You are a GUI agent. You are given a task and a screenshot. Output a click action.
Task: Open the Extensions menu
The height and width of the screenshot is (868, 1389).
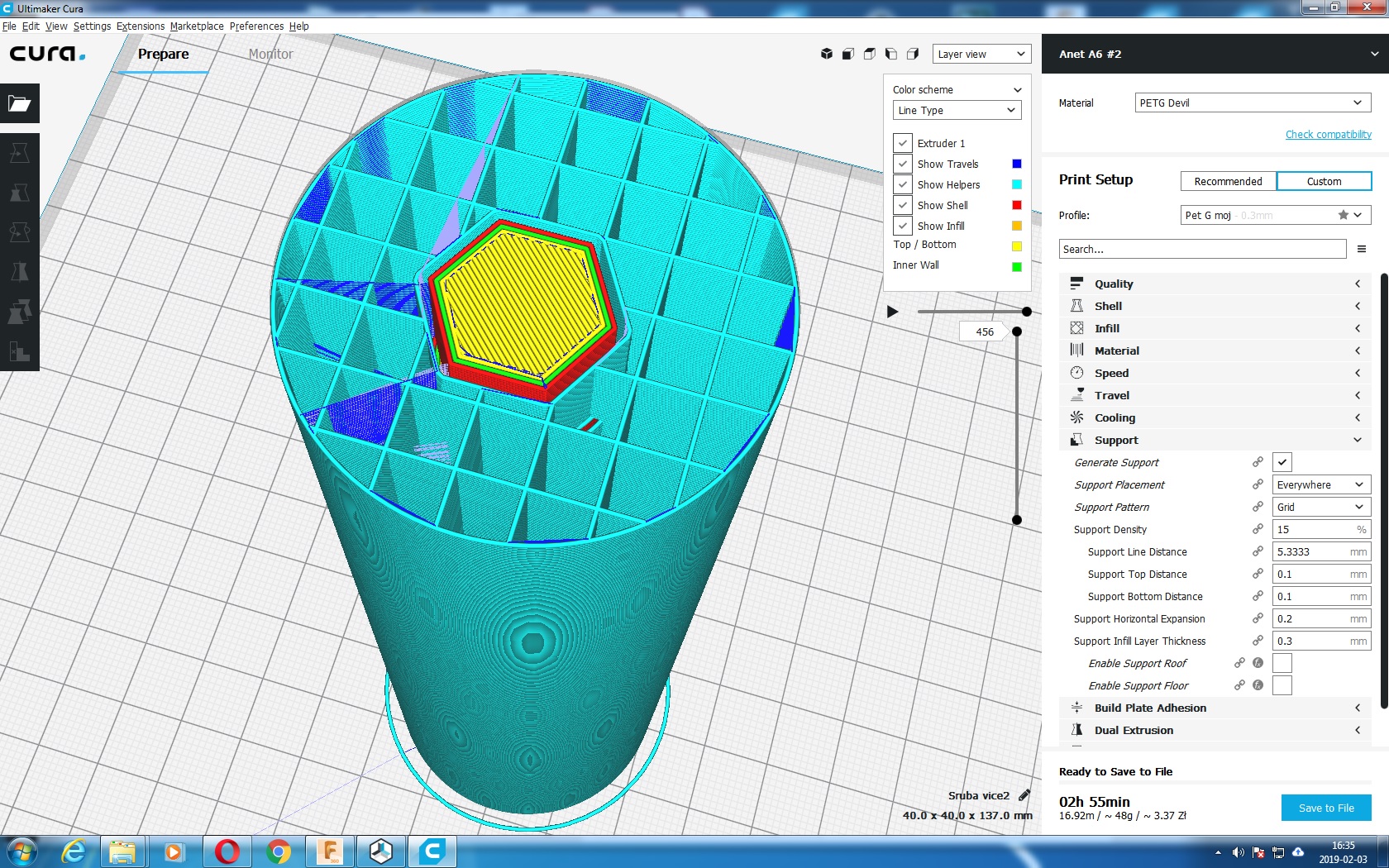tap(141, 26)
